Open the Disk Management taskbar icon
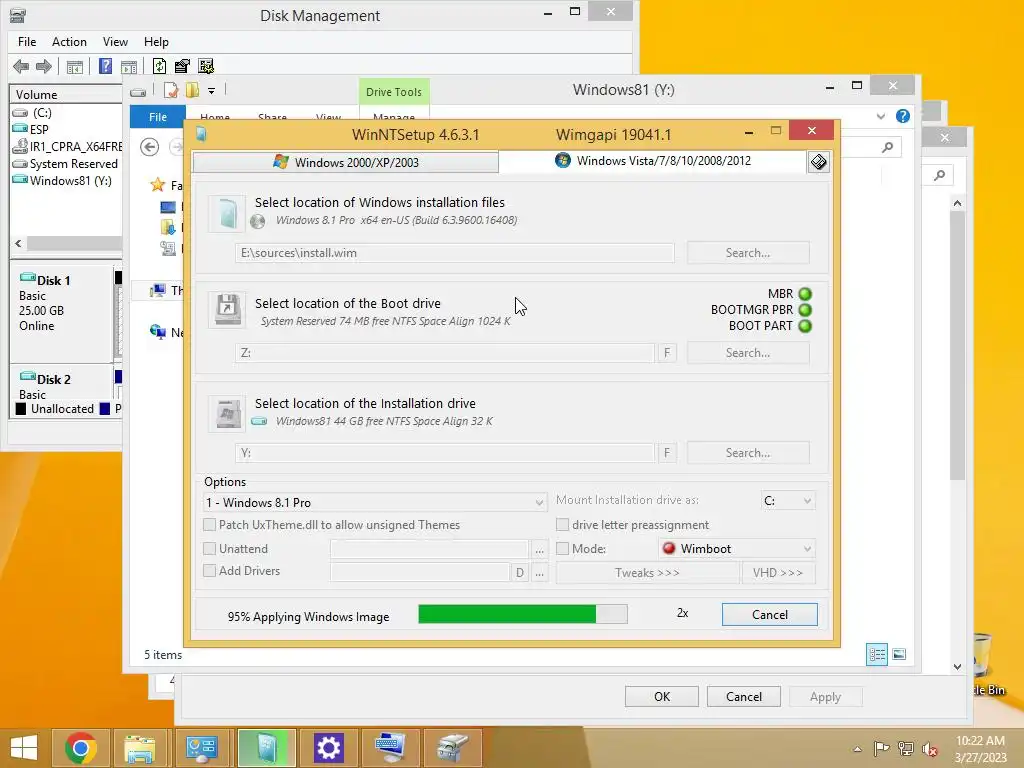1024x768 pixels. point(452,748)
